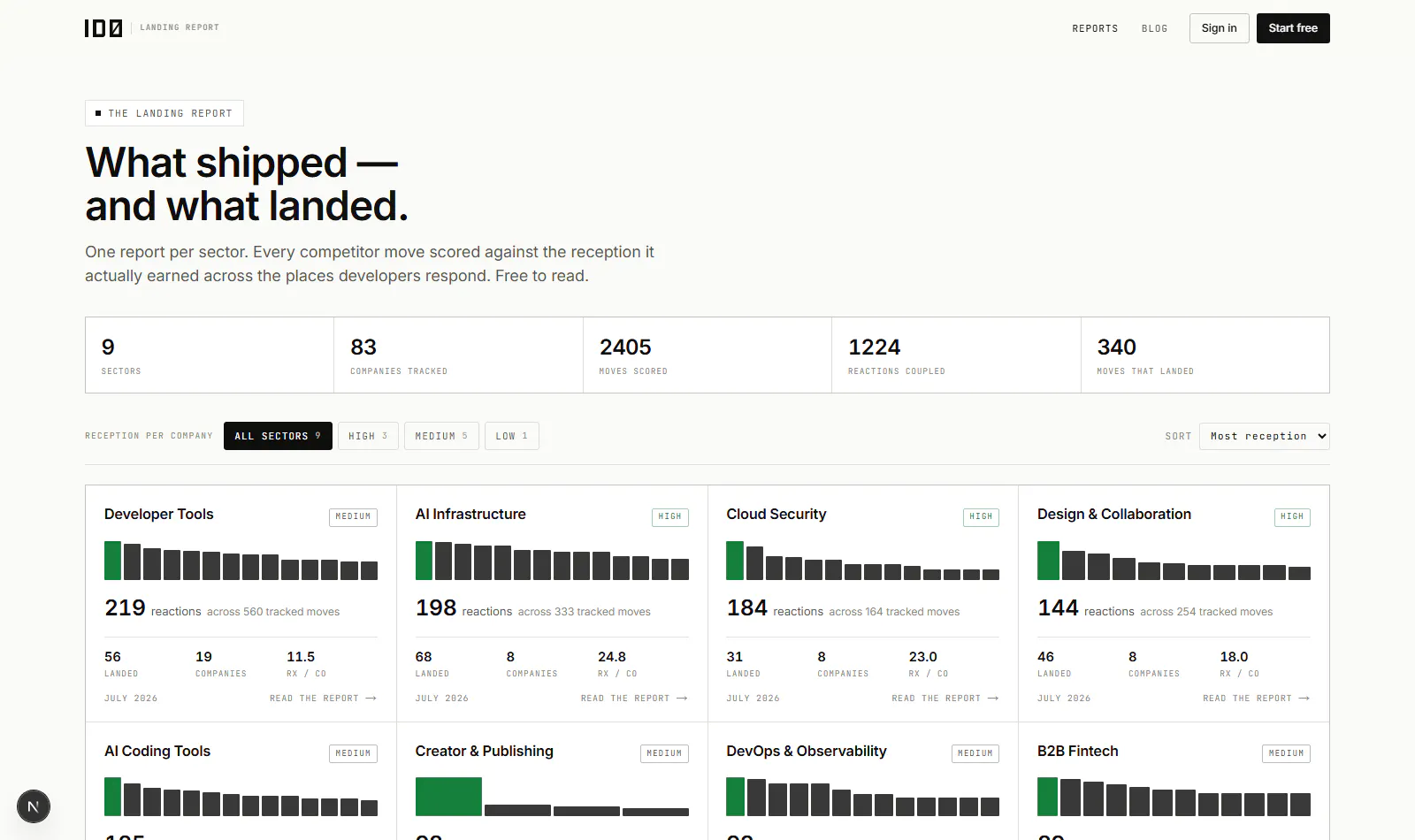Read the AI Infrastructure report
Image resolution: width=1415 pixels, height=840 pixels.
tap(634, 699)
